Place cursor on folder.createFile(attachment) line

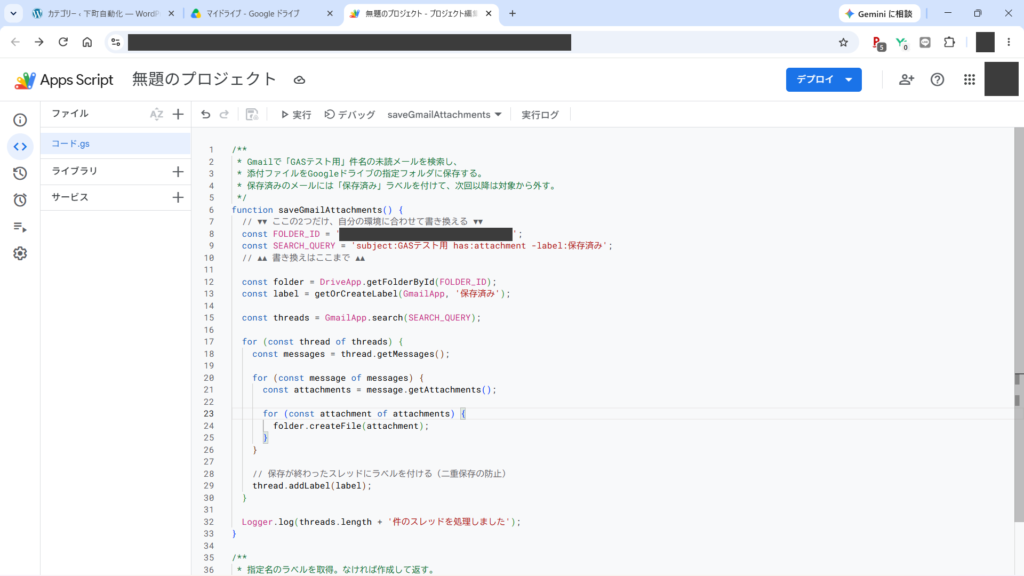pyautogui.click(x=351, y=426)
